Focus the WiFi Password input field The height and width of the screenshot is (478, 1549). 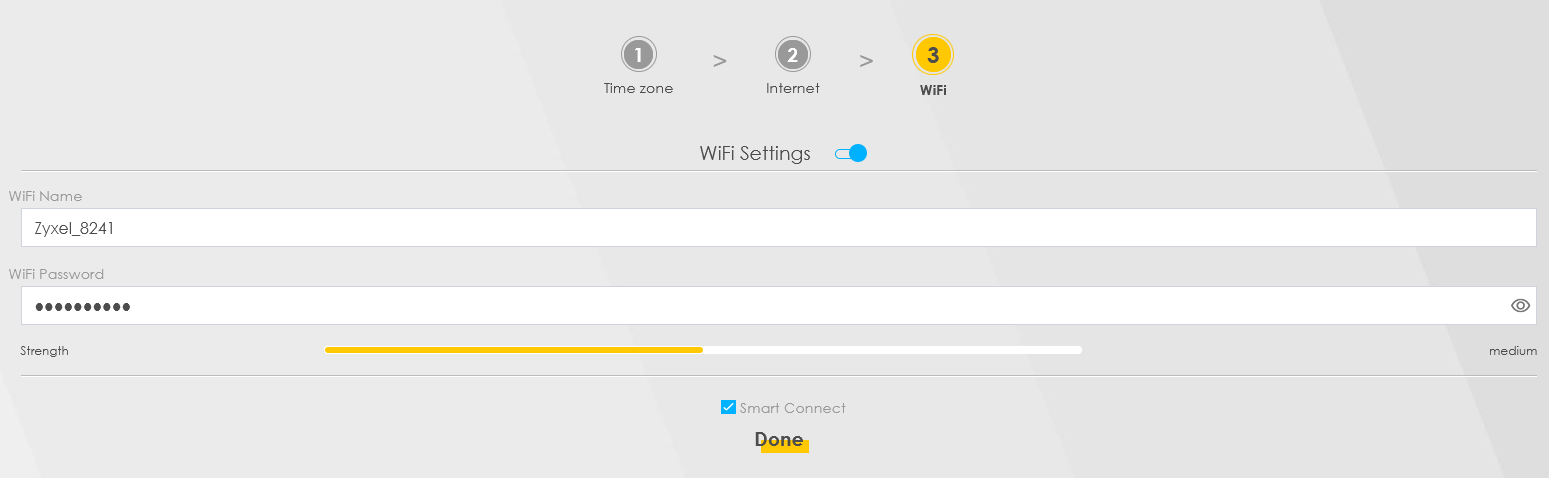coord(760,306)
